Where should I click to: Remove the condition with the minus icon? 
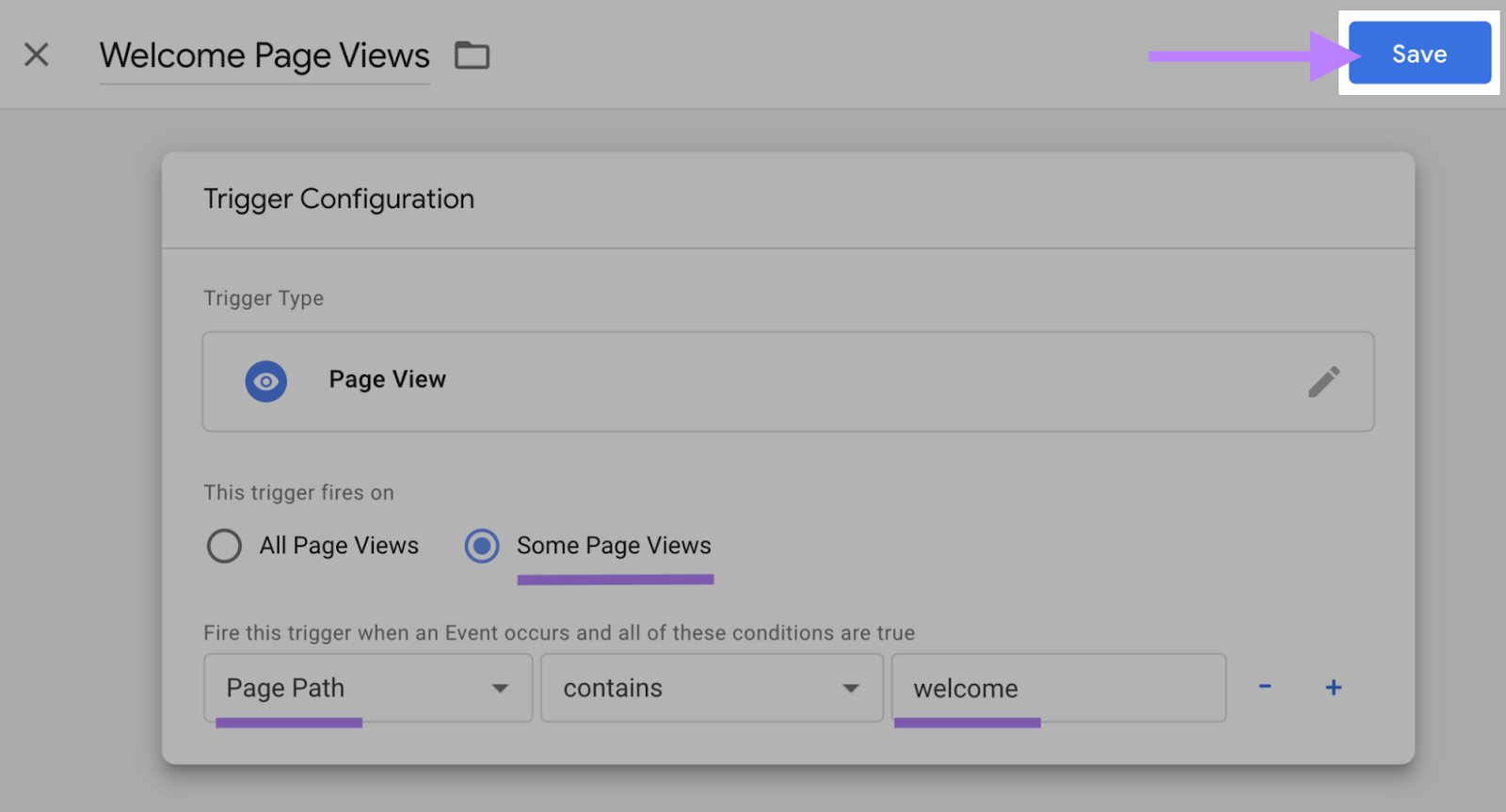[1265, 687]
